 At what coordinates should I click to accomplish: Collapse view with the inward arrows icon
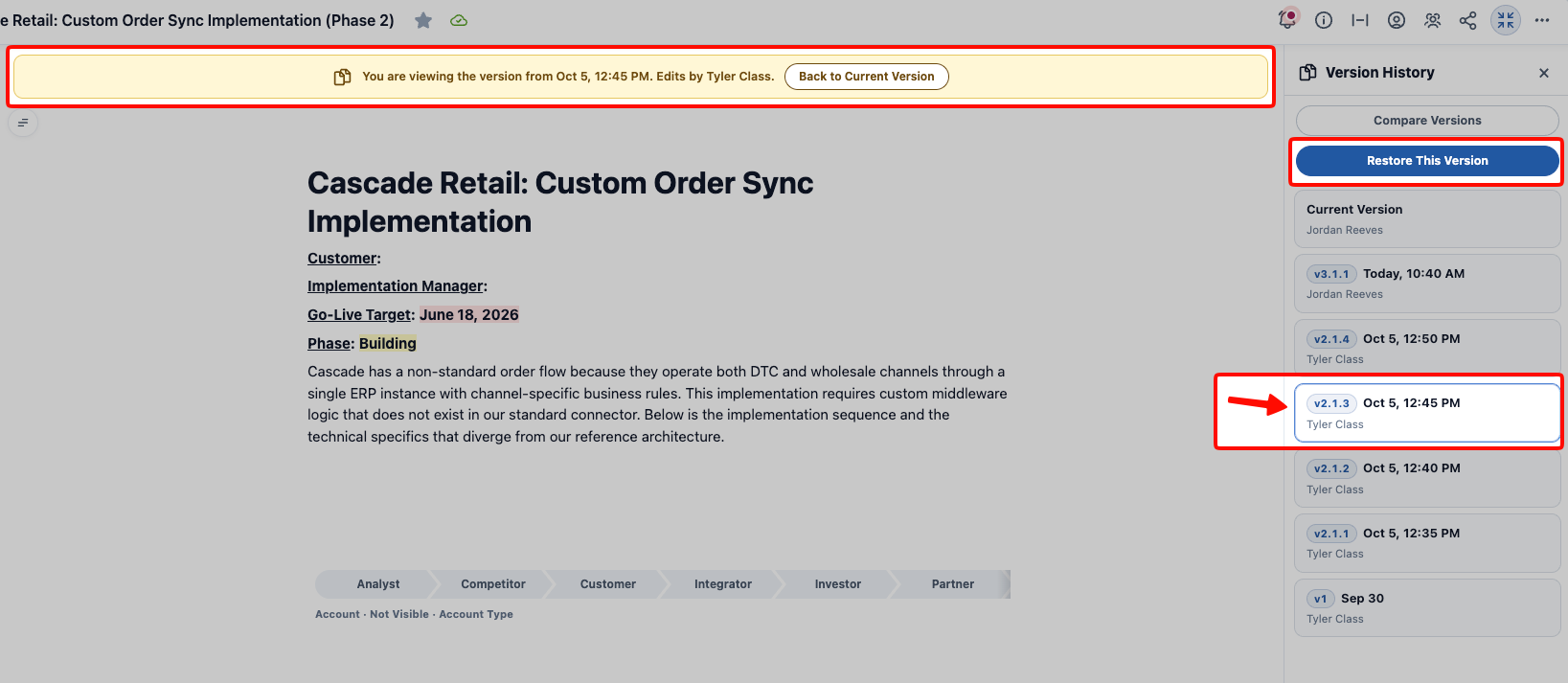click(x=1506, y=20)
